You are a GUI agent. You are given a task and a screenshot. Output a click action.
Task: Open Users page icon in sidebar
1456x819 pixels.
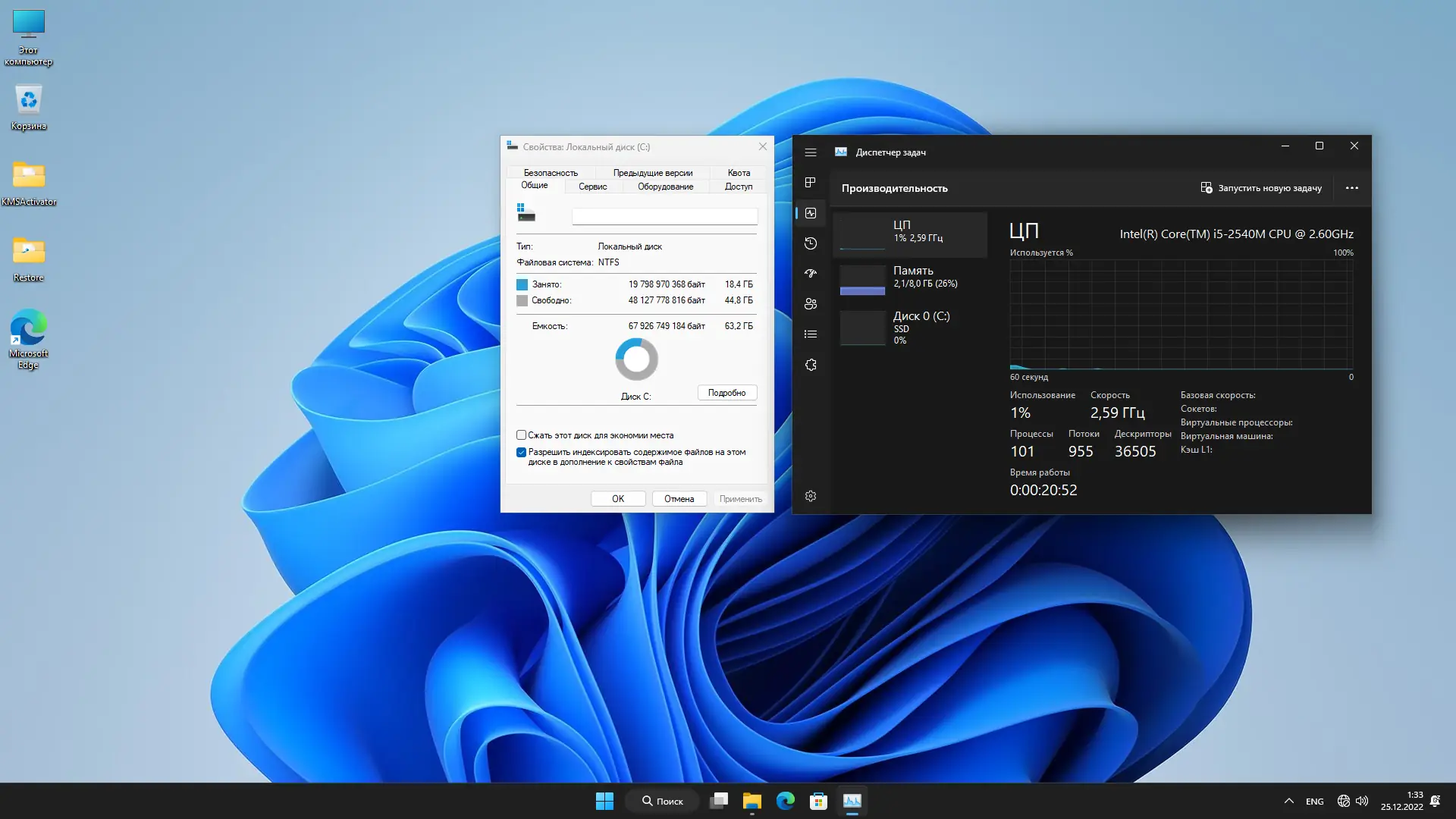pyautogui.click(x=811, y=304)
